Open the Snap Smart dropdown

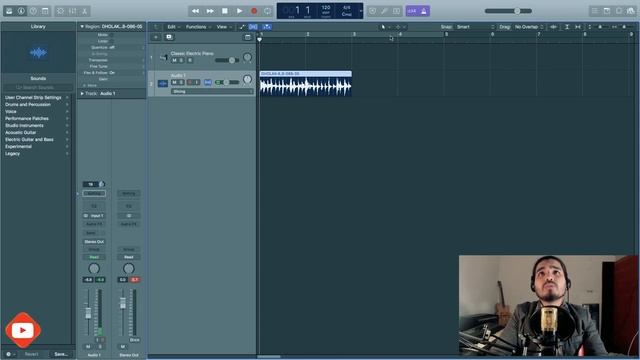475,27
